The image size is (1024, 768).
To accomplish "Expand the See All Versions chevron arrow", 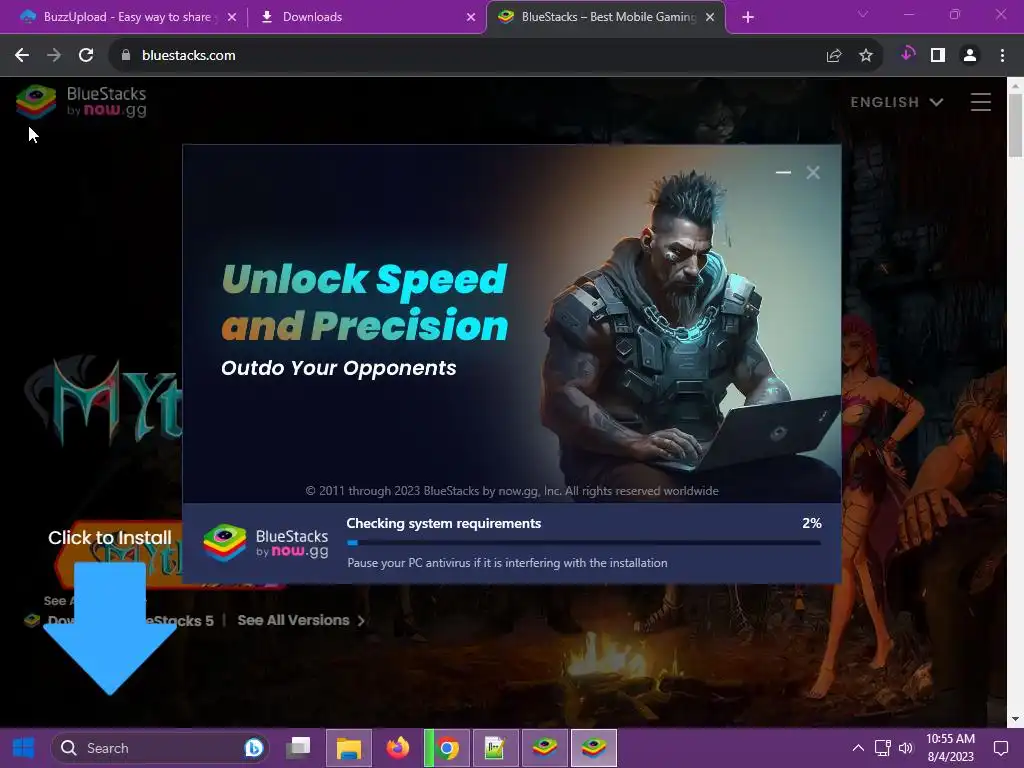I will pos(361,621).
